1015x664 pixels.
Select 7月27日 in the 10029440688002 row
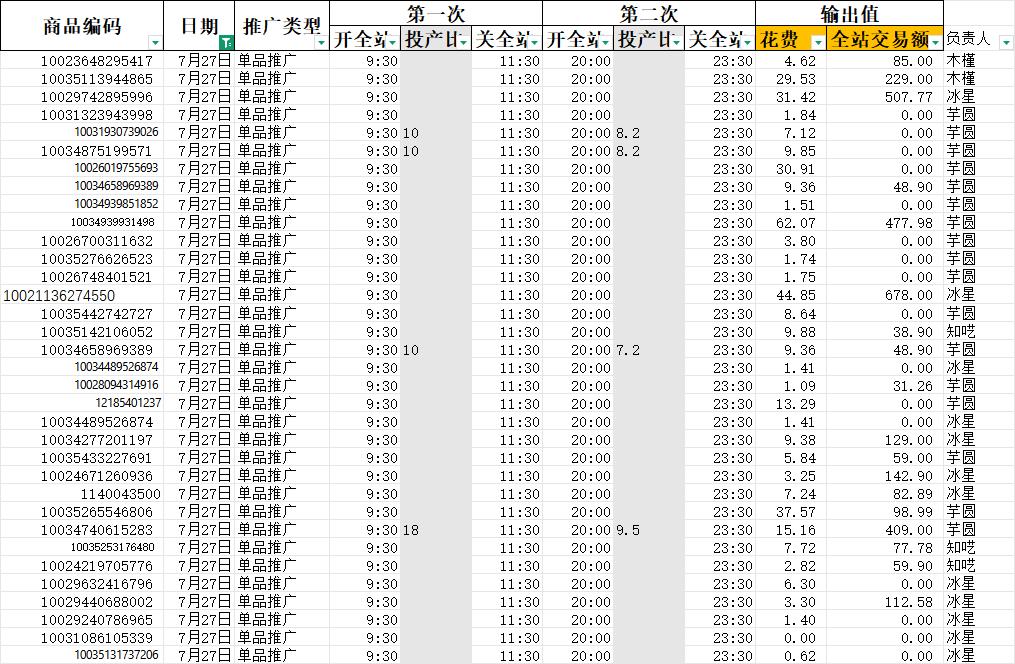point(204,602)
